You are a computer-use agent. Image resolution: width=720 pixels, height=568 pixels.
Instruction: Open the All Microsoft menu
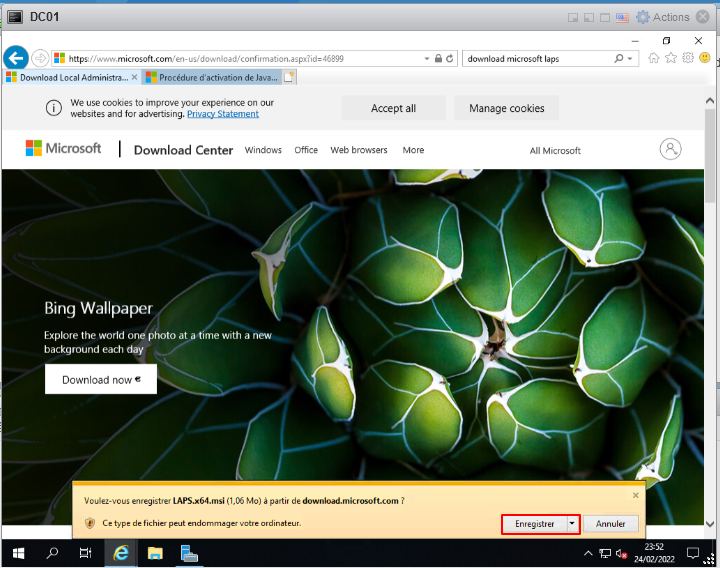[555, 150]
